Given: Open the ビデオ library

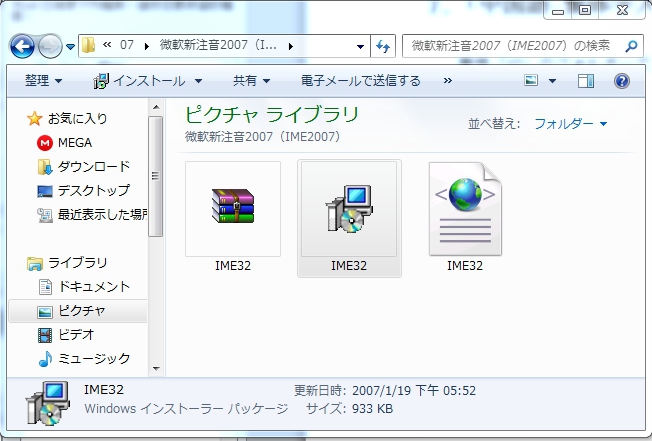Looking at the screenshot, I should [x=66, y=335].
